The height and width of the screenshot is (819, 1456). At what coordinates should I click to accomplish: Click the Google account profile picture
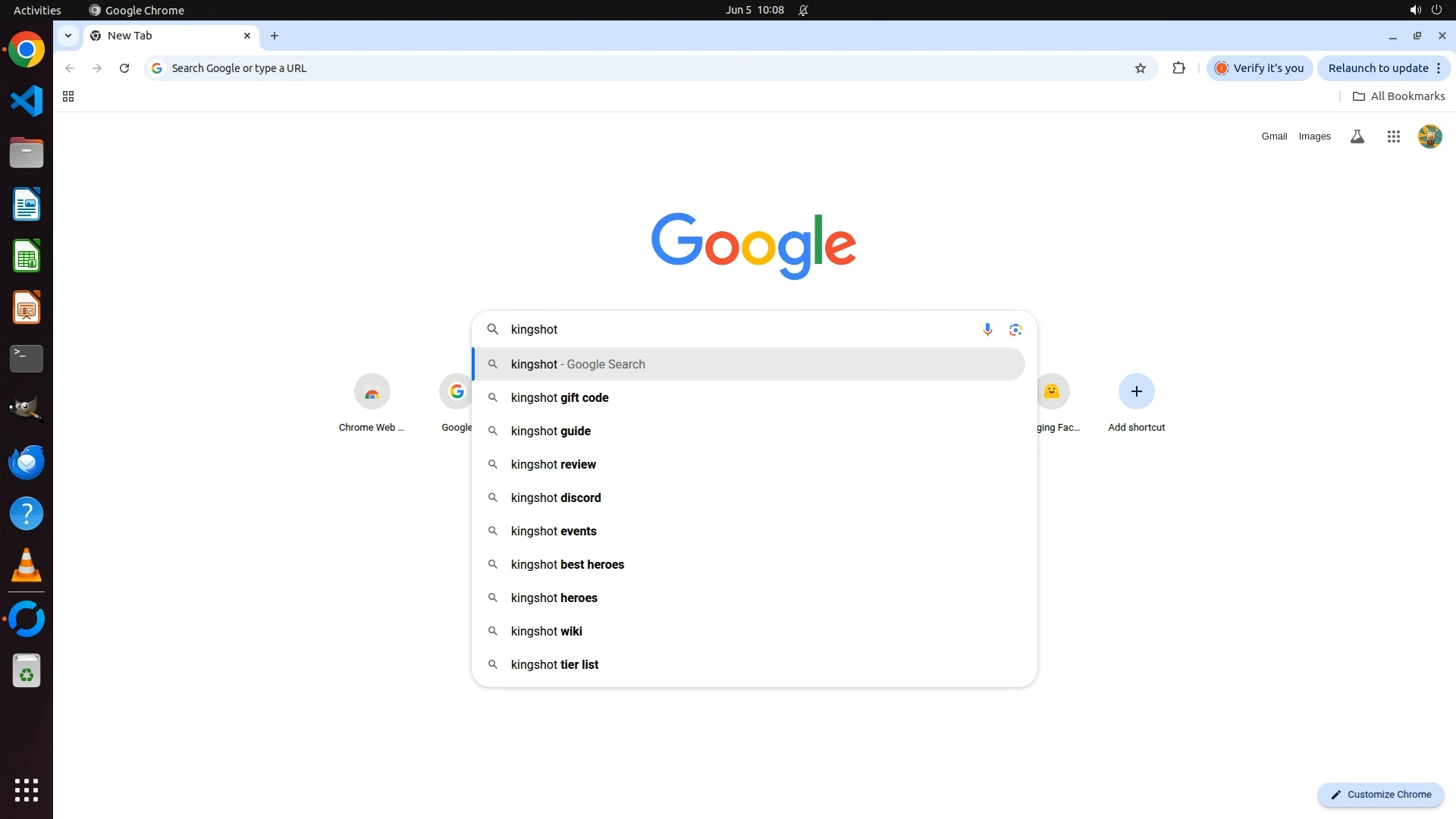click(x=1429, y=136)
